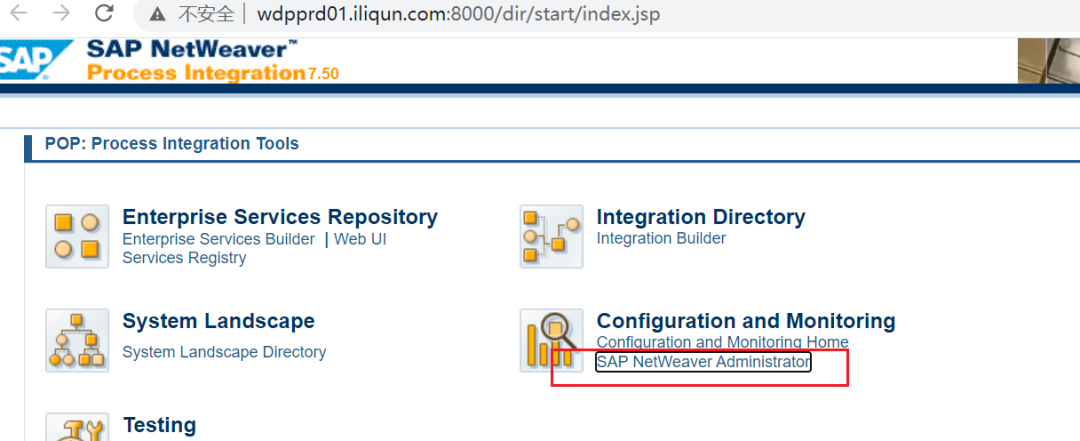This screenshot has height=441, width=1080.
Task: Open System Landscape Directory link
Action: 224,352
